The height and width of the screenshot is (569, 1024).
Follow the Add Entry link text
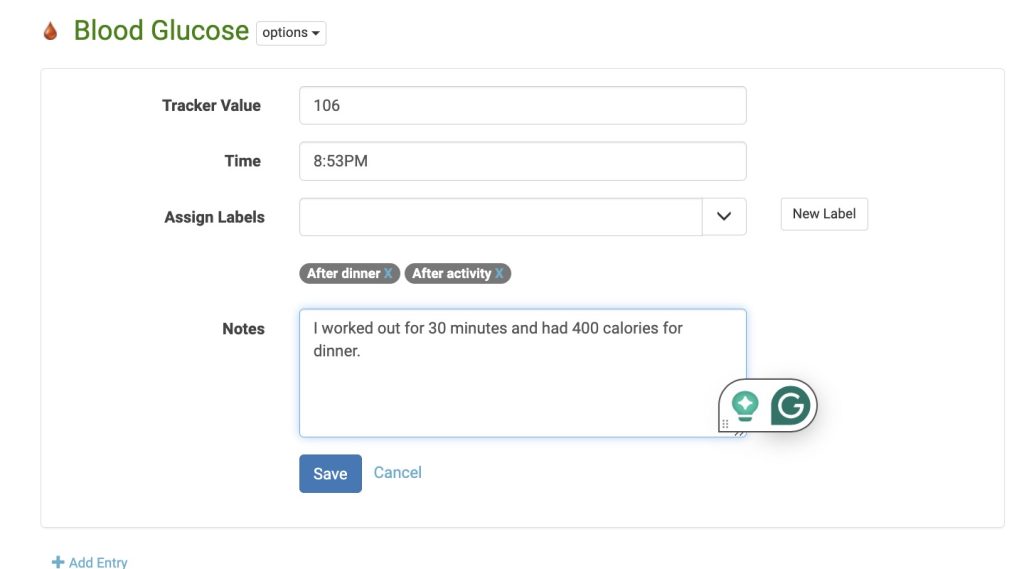(x=98, y=562)
